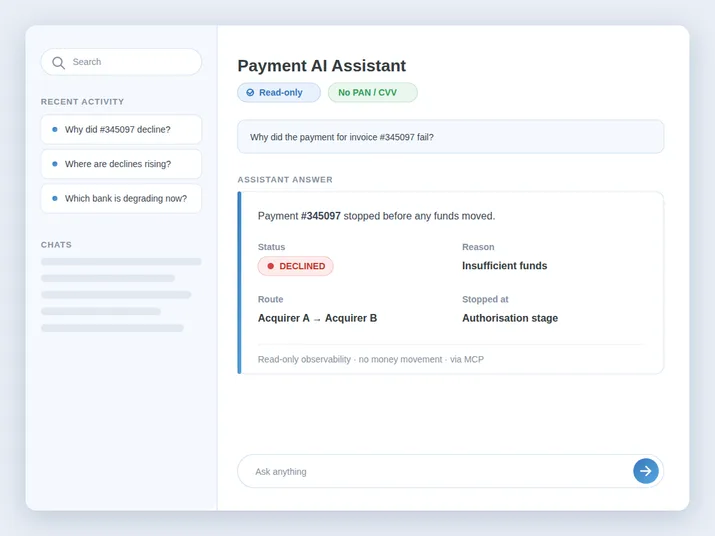
Task: Click the Read-only badge label
Action: tap(280, 93)
